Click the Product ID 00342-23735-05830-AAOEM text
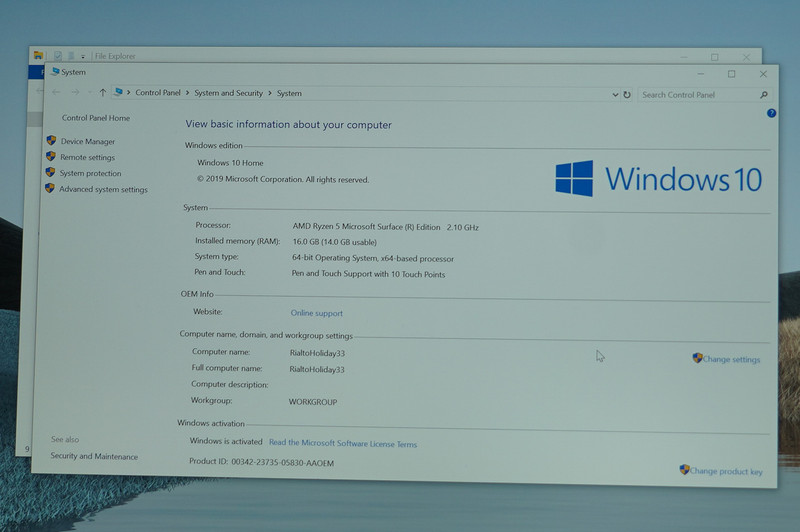800x532 pixels. tap(283, 463)
